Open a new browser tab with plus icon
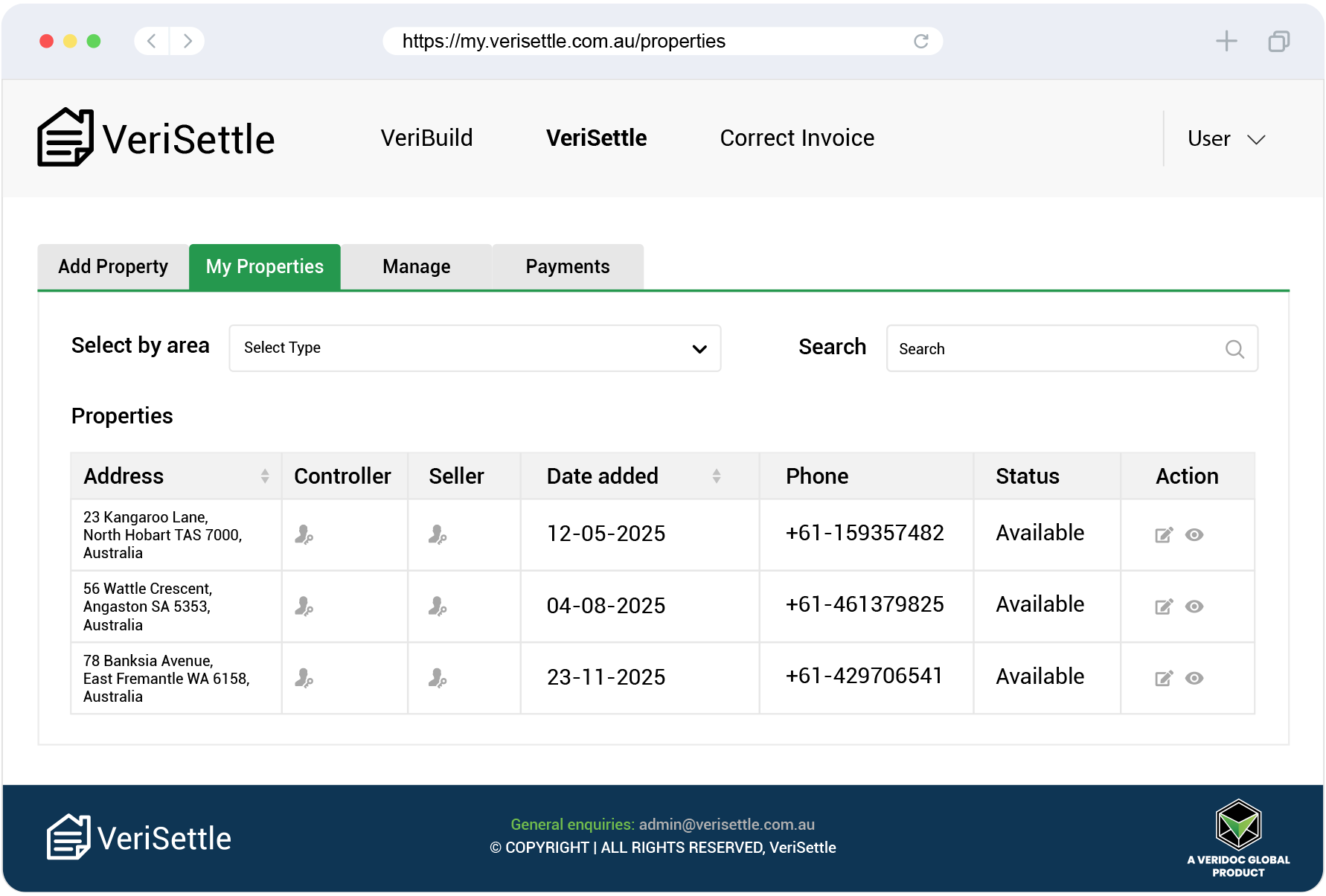This screenshot has width=1326, height=896. coord(1226,41)
